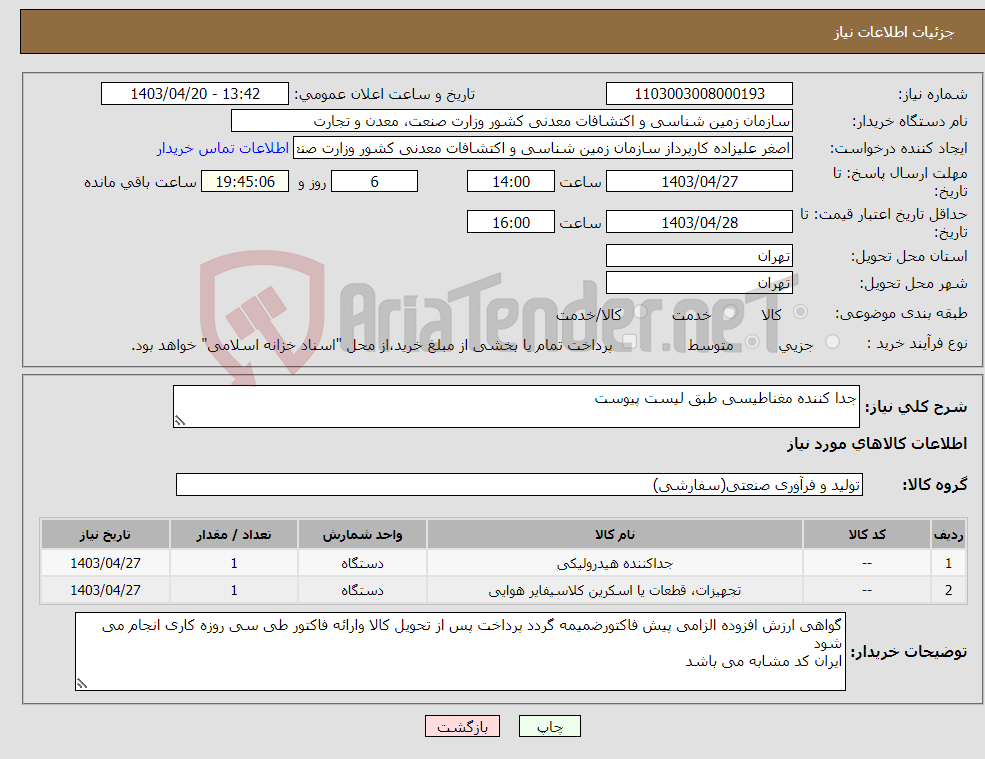Click the نام کالا column header
The width and height of the screenshot is (985, 759).
point(615,534)
